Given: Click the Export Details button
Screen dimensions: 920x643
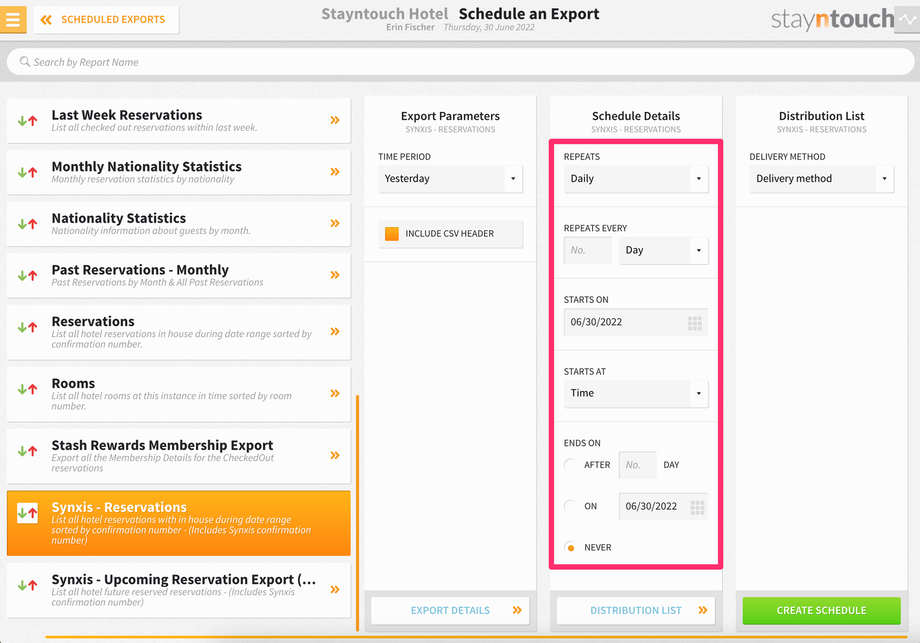Looking at the screenshot, I should [x=450, y=610].
